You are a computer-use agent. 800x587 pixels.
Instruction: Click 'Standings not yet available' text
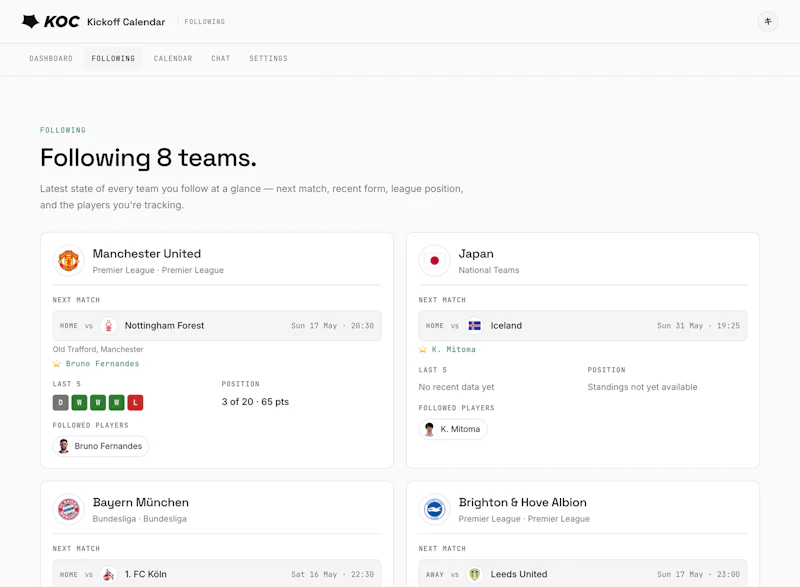(x=642, y=387)
